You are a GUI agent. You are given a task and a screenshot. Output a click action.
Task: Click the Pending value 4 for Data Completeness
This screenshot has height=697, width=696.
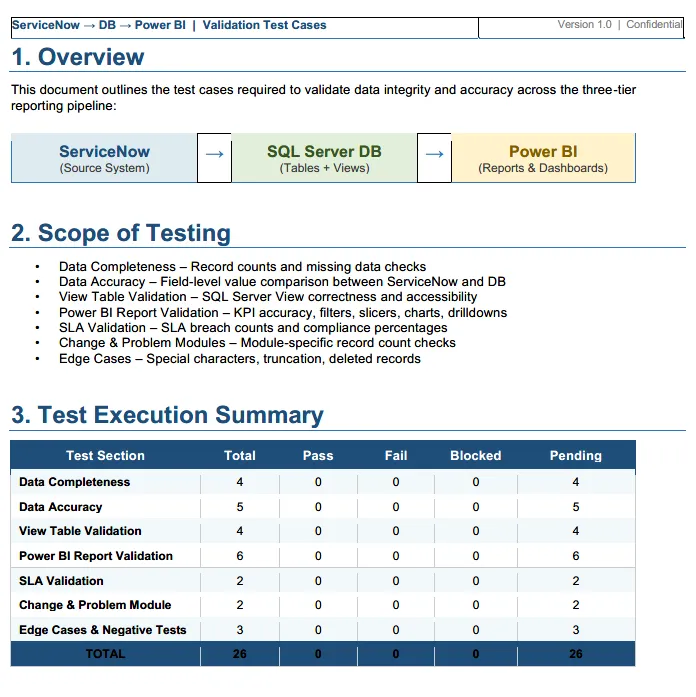coord(576,482)
